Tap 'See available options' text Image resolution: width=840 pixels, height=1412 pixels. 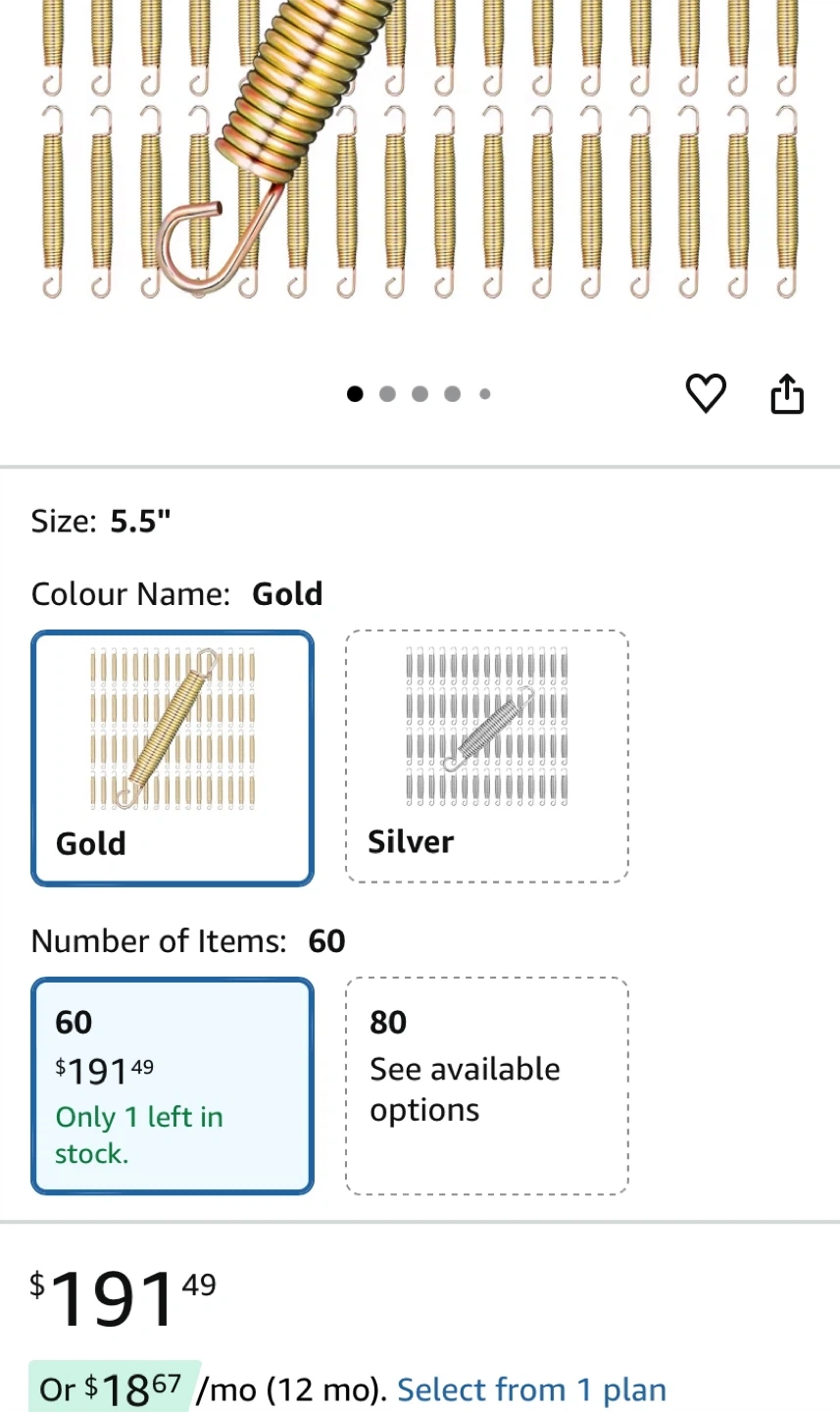tap(465, 1089)
